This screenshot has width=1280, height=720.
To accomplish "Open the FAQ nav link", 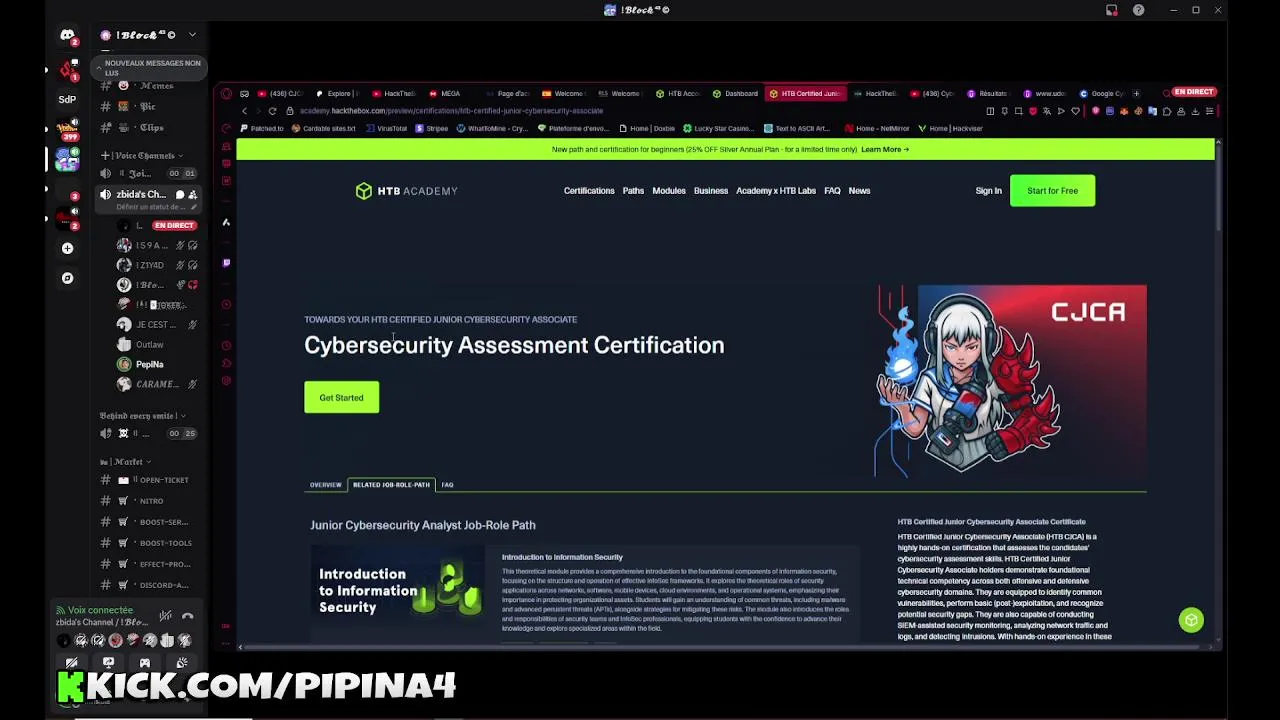I will click(x=832, y=191).
